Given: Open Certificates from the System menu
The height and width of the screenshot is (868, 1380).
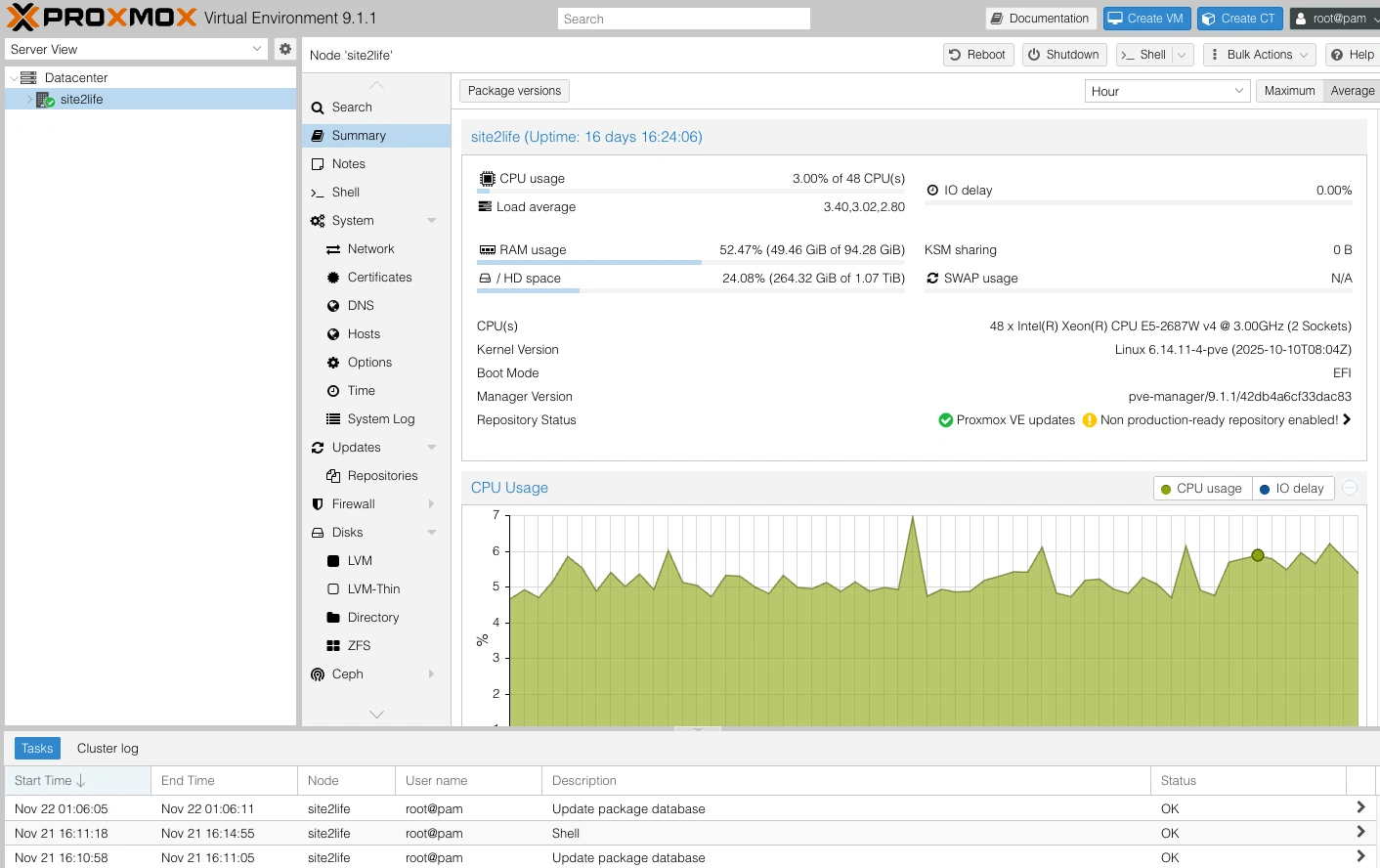Looking at the screenshot, I should pos(379,278).
